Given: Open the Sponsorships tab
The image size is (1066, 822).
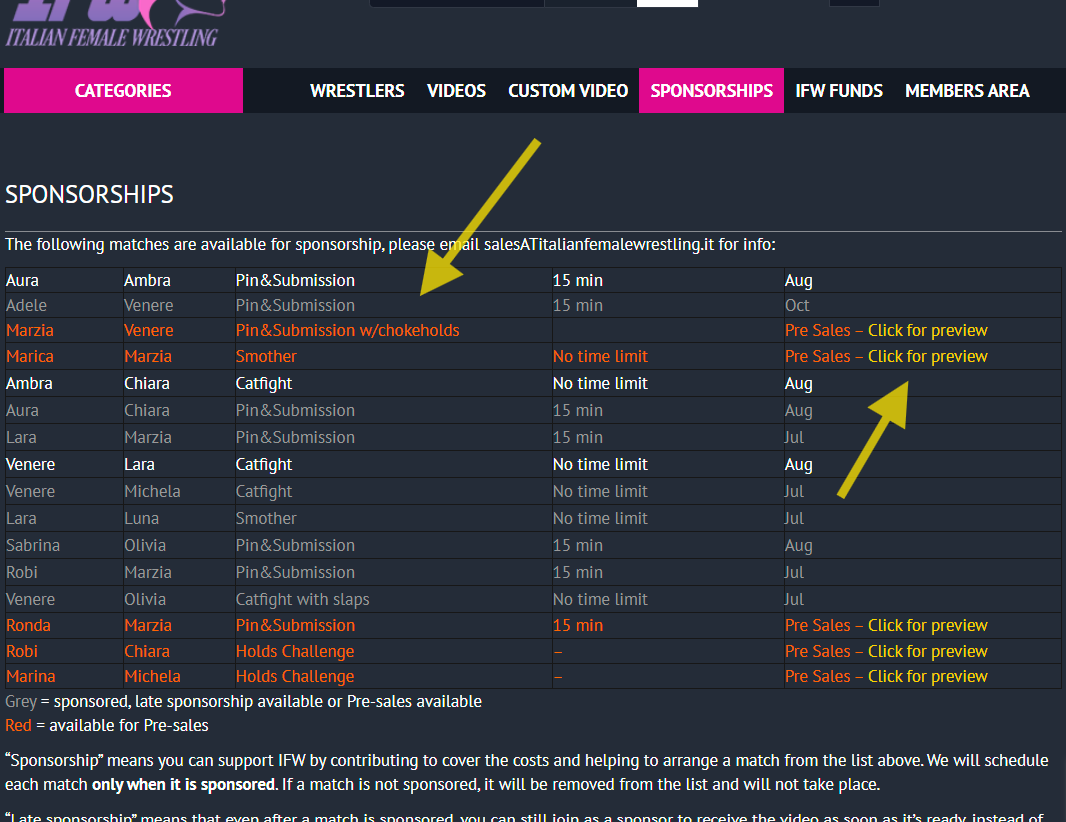Looking at the screenshot, I should [711, 90].
